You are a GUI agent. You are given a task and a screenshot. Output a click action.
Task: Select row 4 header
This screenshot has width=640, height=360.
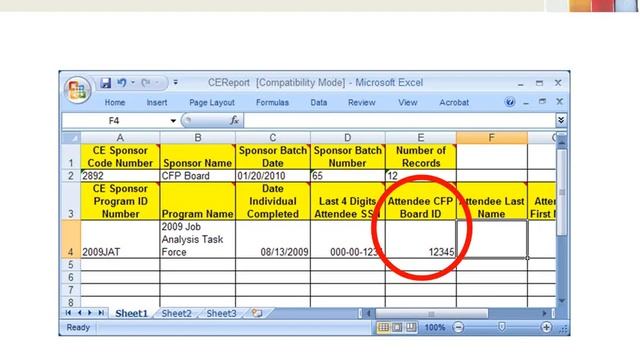71,240
